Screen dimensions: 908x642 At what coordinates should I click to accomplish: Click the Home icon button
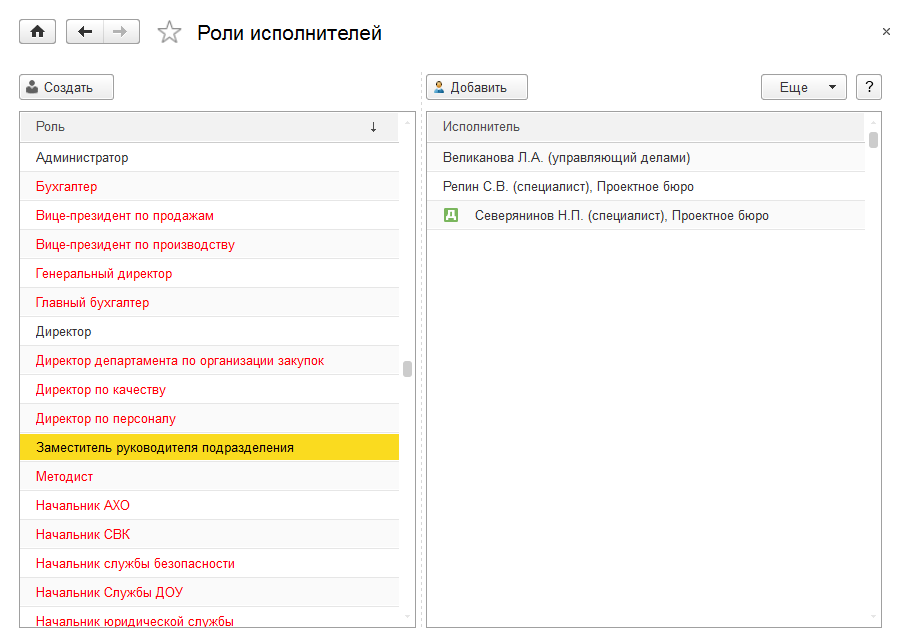point(38,32)
